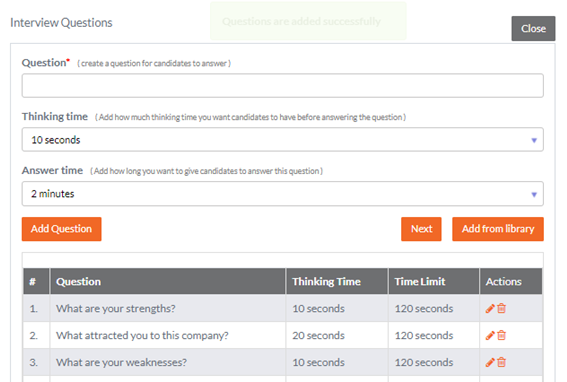Viewport: 567px width, 382px height.
Task: Delete the 'What attracted you to this company?' question
Action: tap(502, 335)
